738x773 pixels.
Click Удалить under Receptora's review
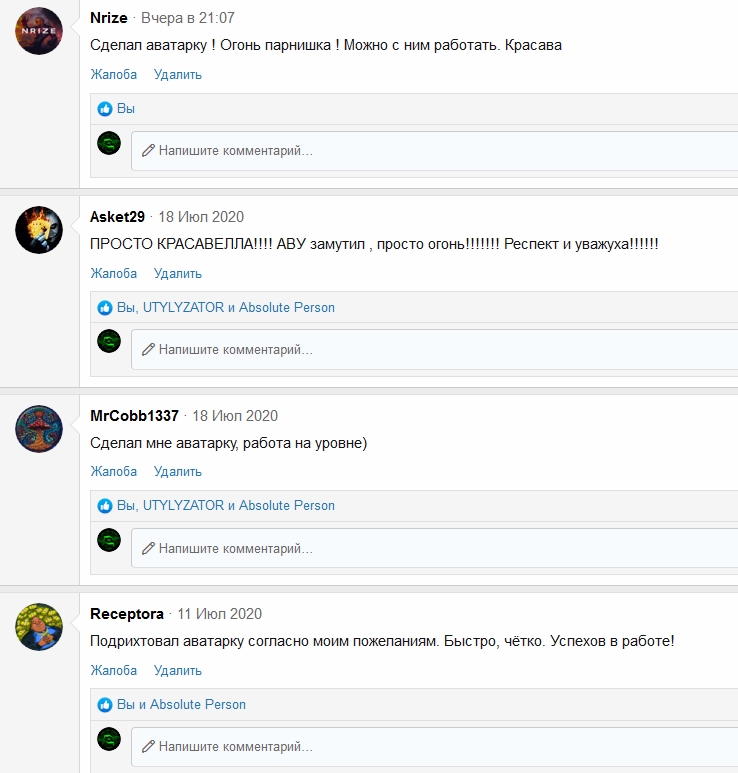coord(177,670)
